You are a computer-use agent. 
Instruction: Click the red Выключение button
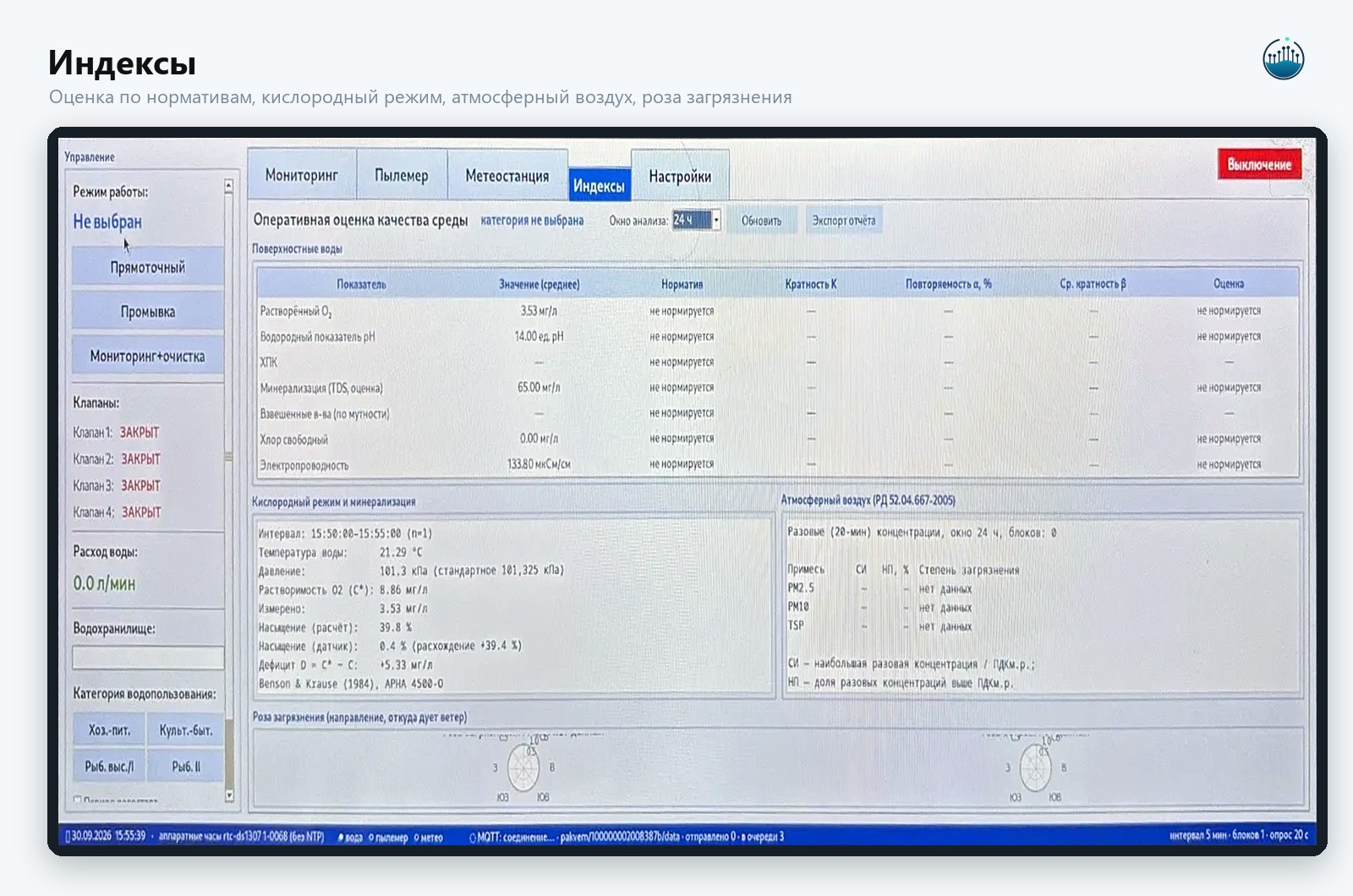click(1259, 164)
